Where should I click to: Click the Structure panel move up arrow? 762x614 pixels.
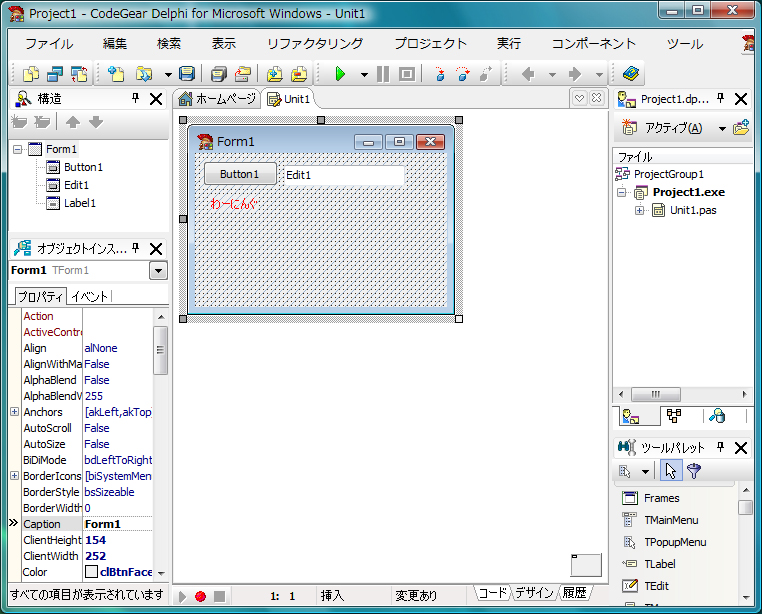point(73,122)
